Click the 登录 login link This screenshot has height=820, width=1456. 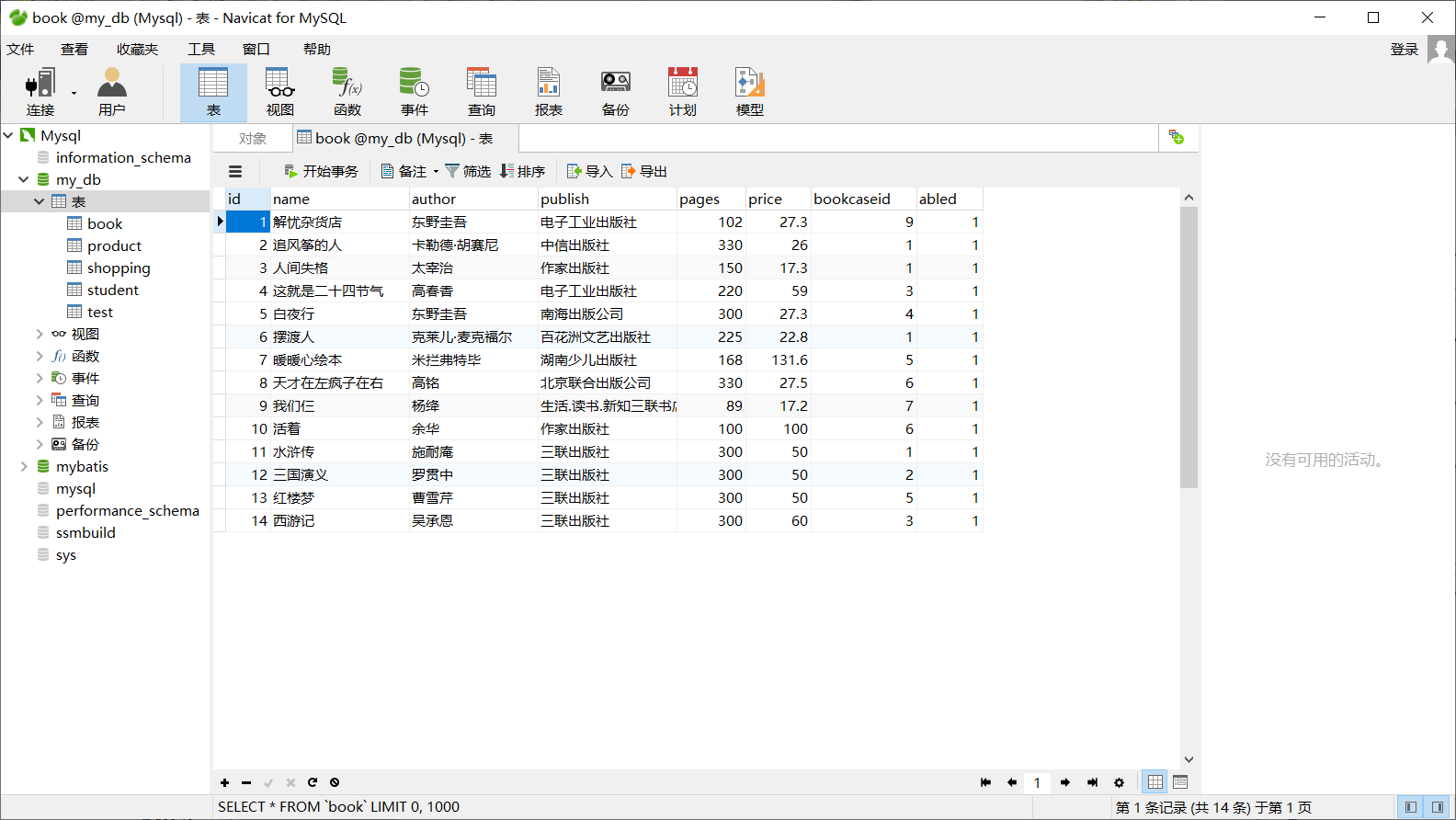pos(1405,50)
